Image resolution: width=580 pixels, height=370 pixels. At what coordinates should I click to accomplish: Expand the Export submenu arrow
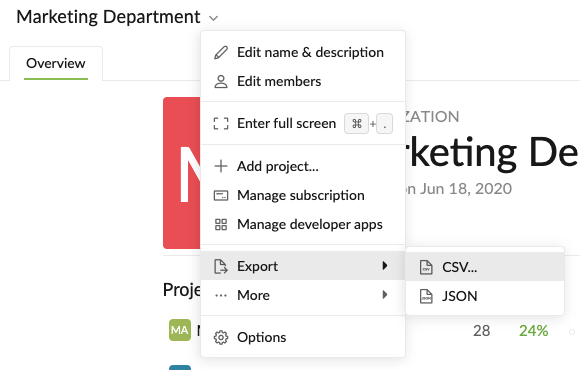pyautogui.click(x=385, y=266)
